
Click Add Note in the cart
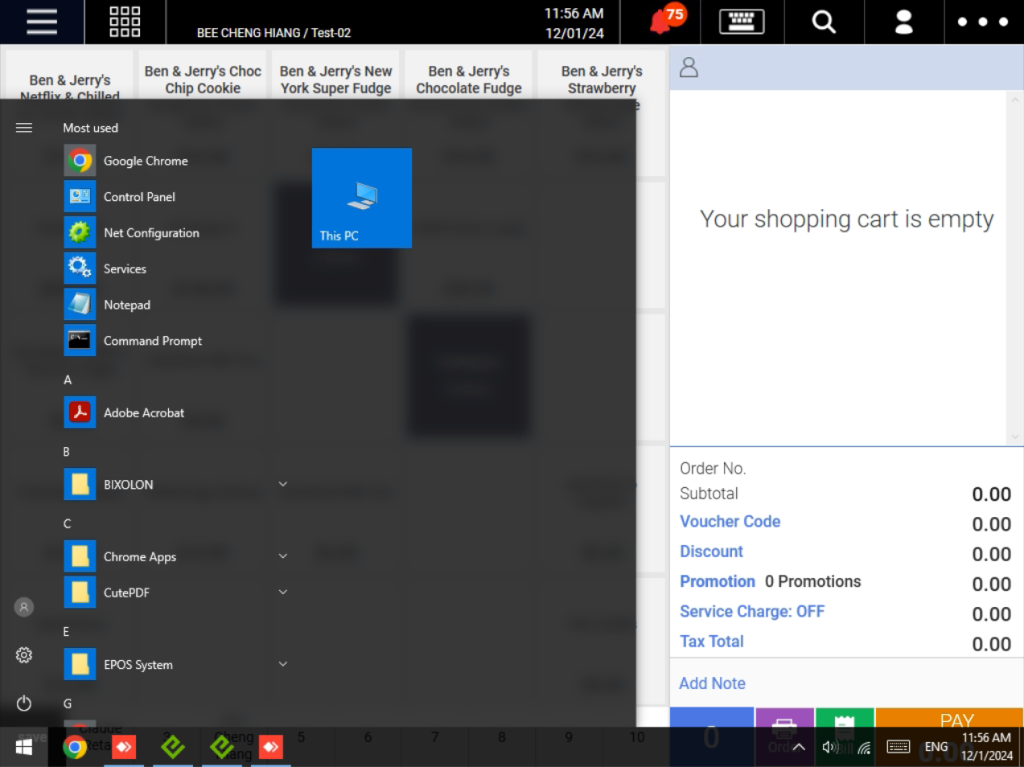click(712, 683)
